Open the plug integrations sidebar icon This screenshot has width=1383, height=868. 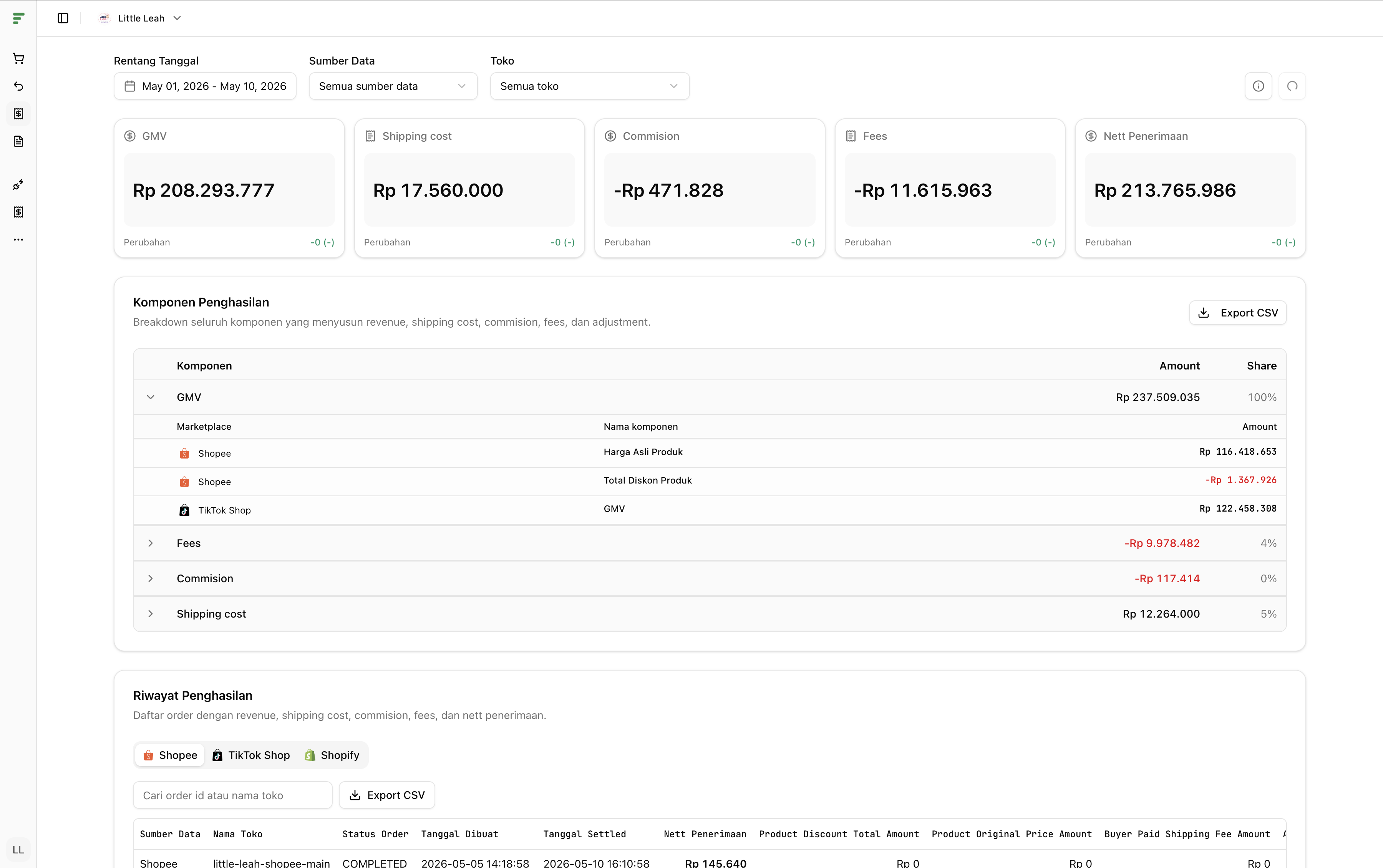pyautogui.click(x=18, y=185)
